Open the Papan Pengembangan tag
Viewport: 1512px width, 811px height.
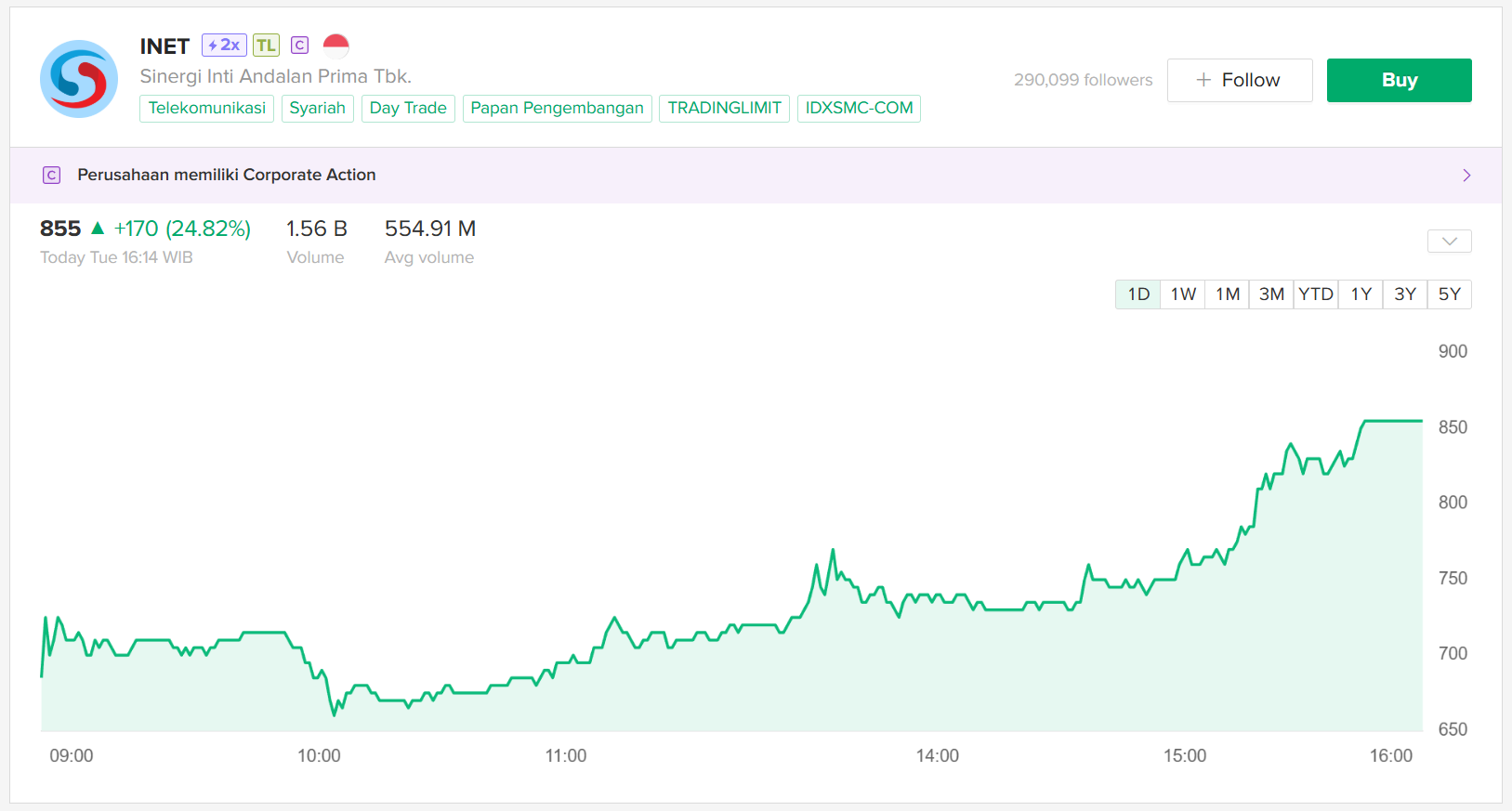[x=558, y=108]
